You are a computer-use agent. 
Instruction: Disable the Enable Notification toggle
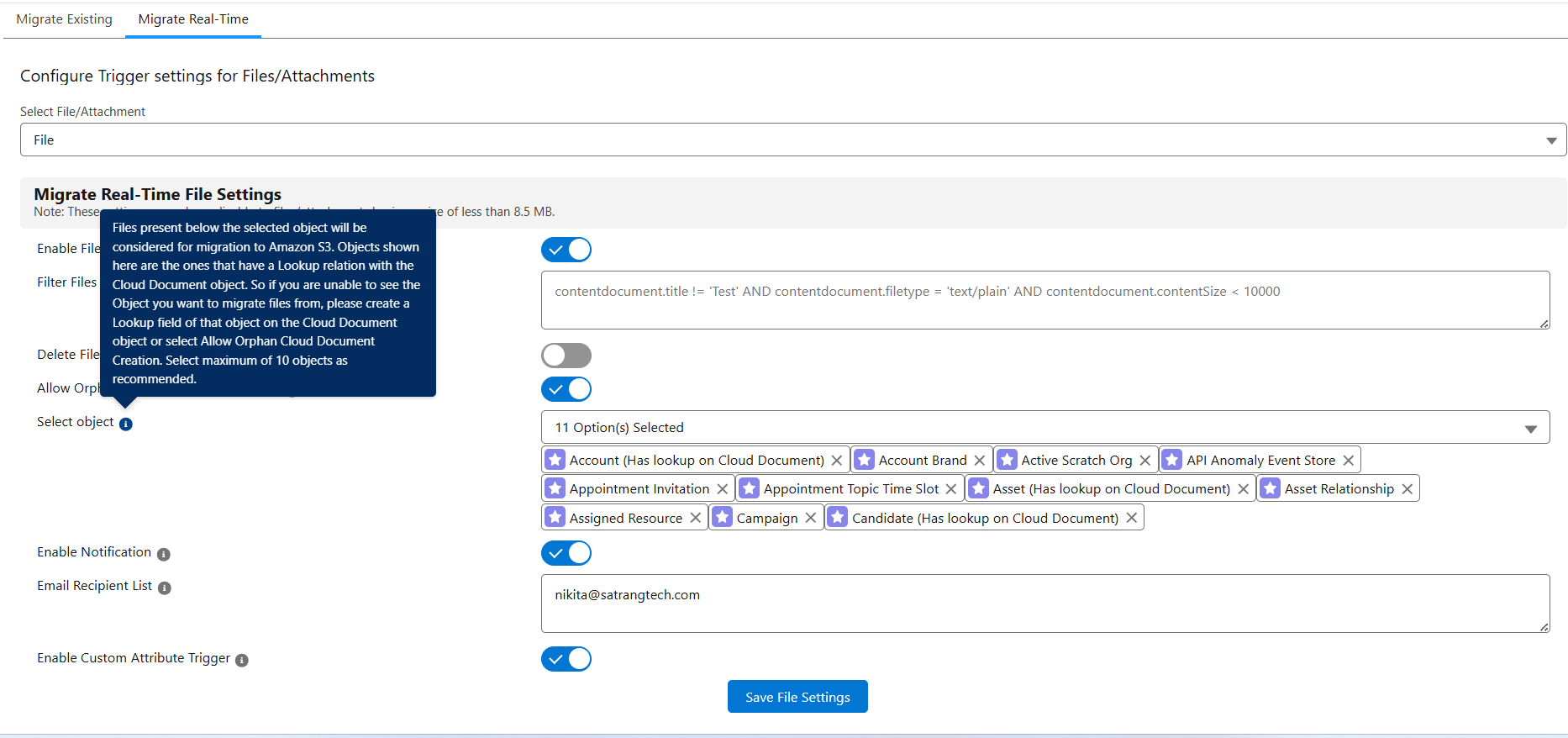(x=566, y=553)
